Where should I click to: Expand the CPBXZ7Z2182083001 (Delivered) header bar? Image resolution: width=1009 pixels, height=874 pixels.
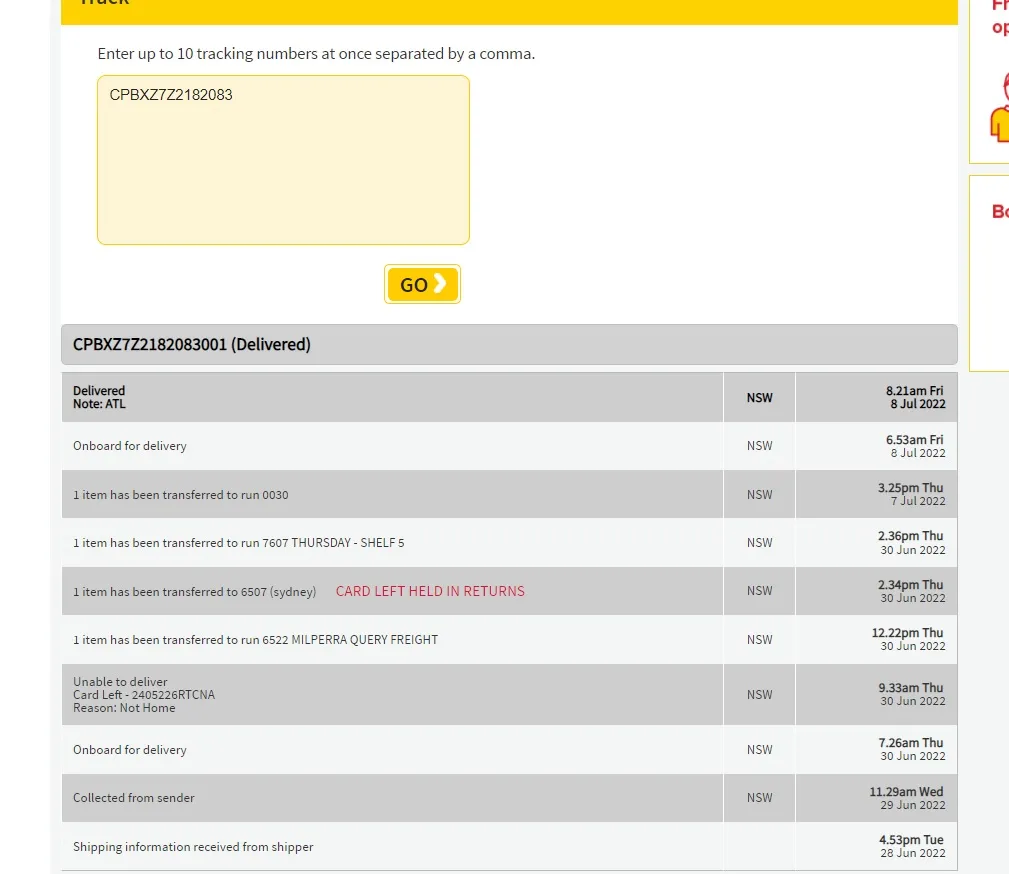(x=508, y=345)
